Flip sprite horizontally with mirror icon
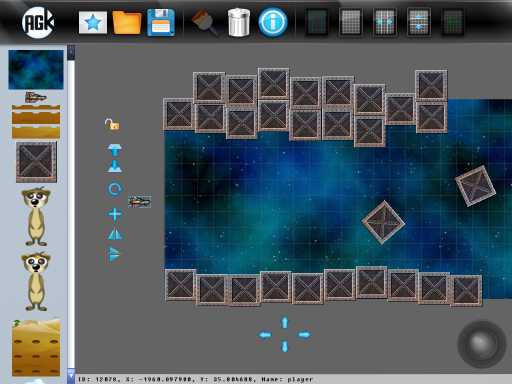The width and height of the screenshot is (512, 384). point(115,233)
